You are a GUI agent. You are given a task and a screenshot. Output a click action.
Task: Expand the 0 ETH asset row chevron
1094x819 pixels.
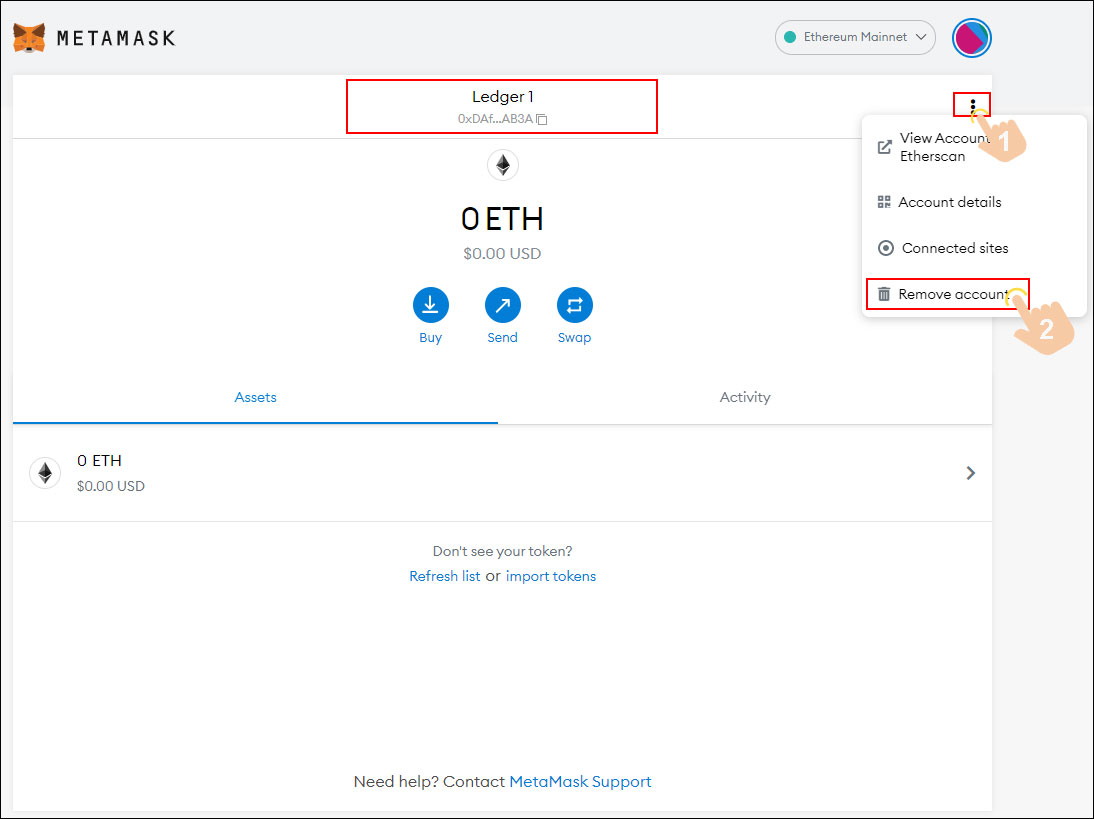pos(969,472)
